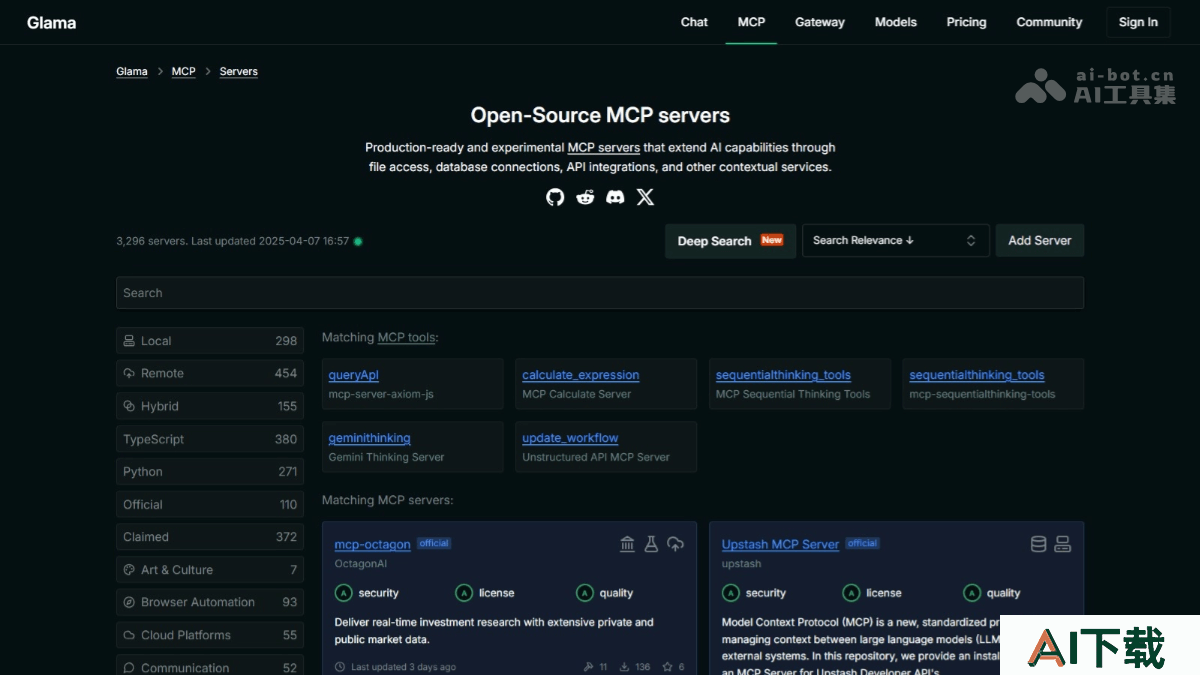1200x675 pixels.
Task: Open the Models nav item
Action: (x=896, y=22)
